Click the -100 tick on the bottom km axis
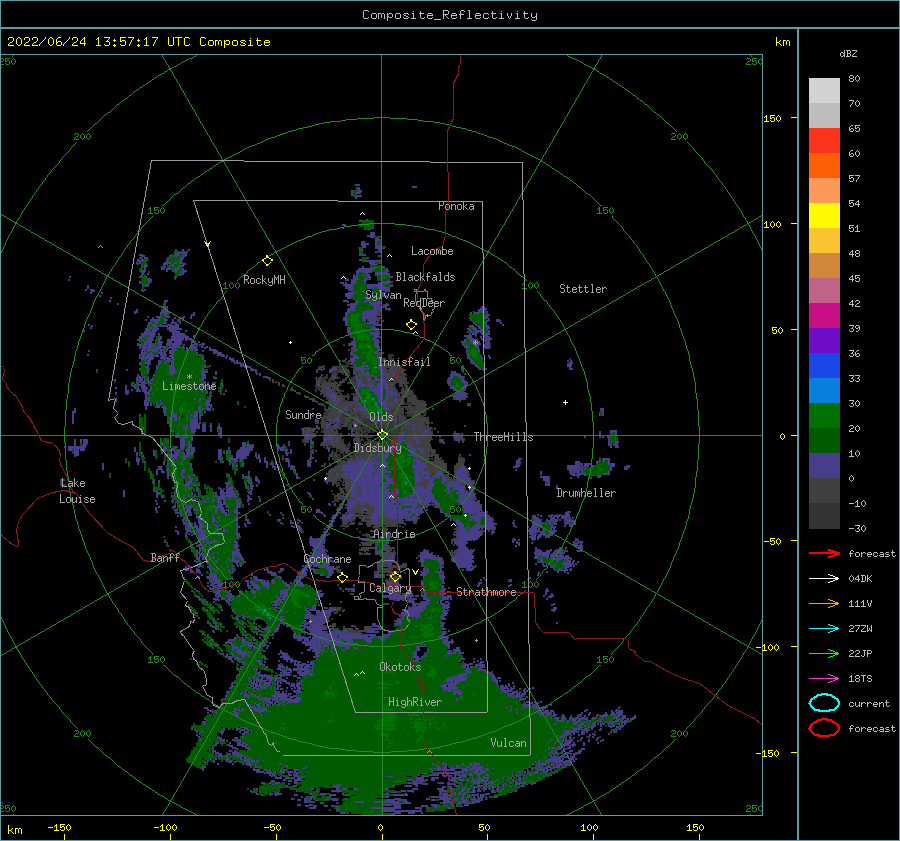The image size is (900, 841). click(x=165, y=827)
